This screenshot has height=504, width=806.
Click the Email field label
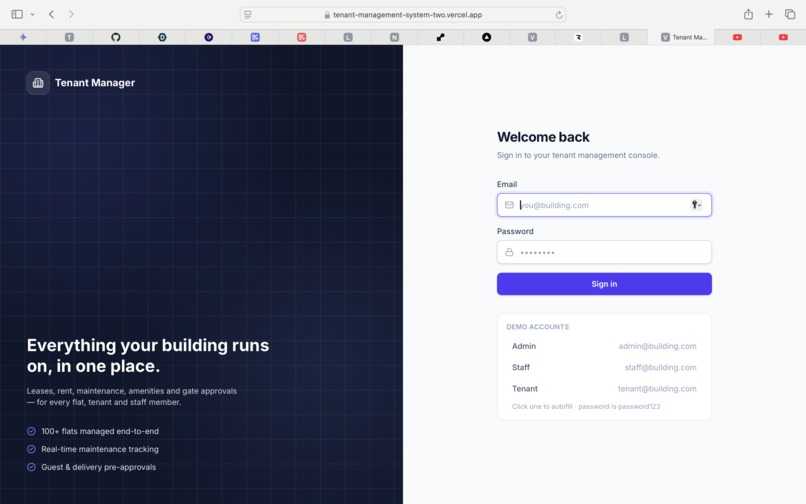507,184
